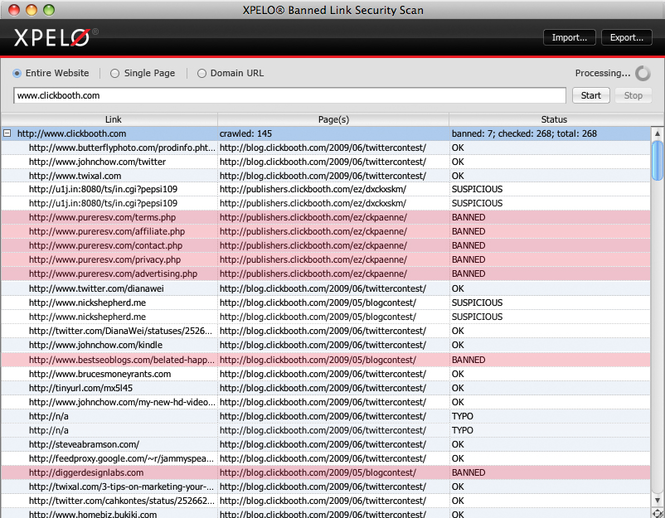Stop the running scan
The height and width of the screenshot is (518, 665).
pos(633,95)
